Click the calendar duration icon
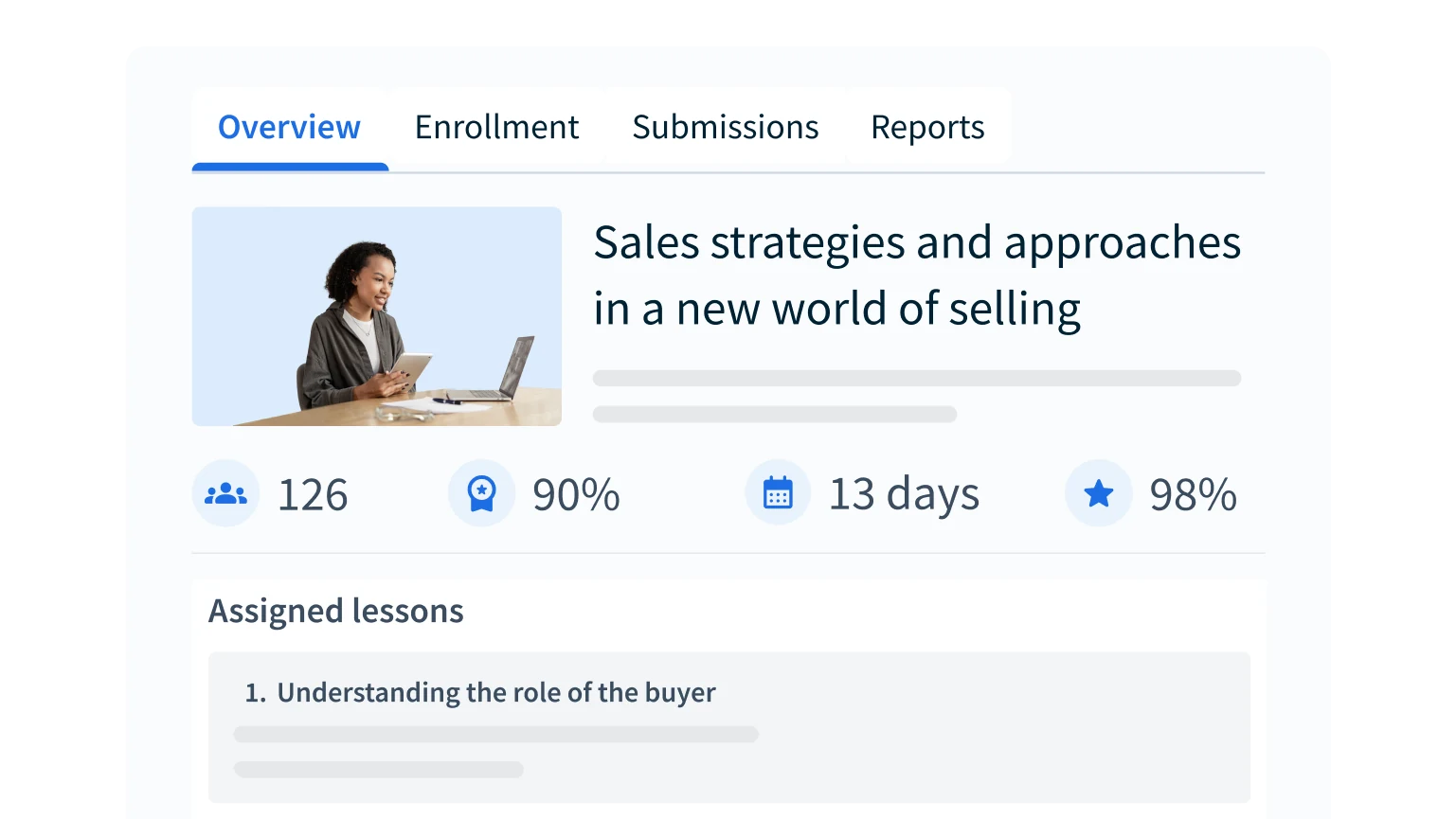Image resolution: width=1456 pixels, height=819 pixels. coord(778,493)
